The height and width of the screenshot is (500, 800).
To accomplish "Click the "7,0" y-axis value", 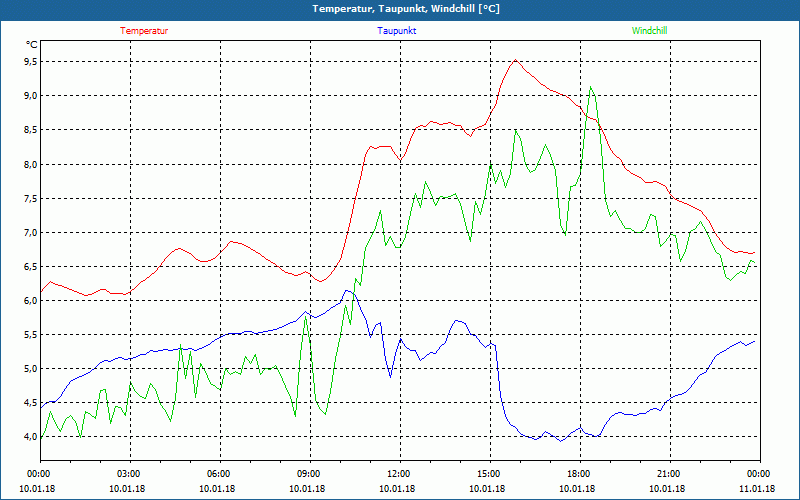I will [31, 233].
